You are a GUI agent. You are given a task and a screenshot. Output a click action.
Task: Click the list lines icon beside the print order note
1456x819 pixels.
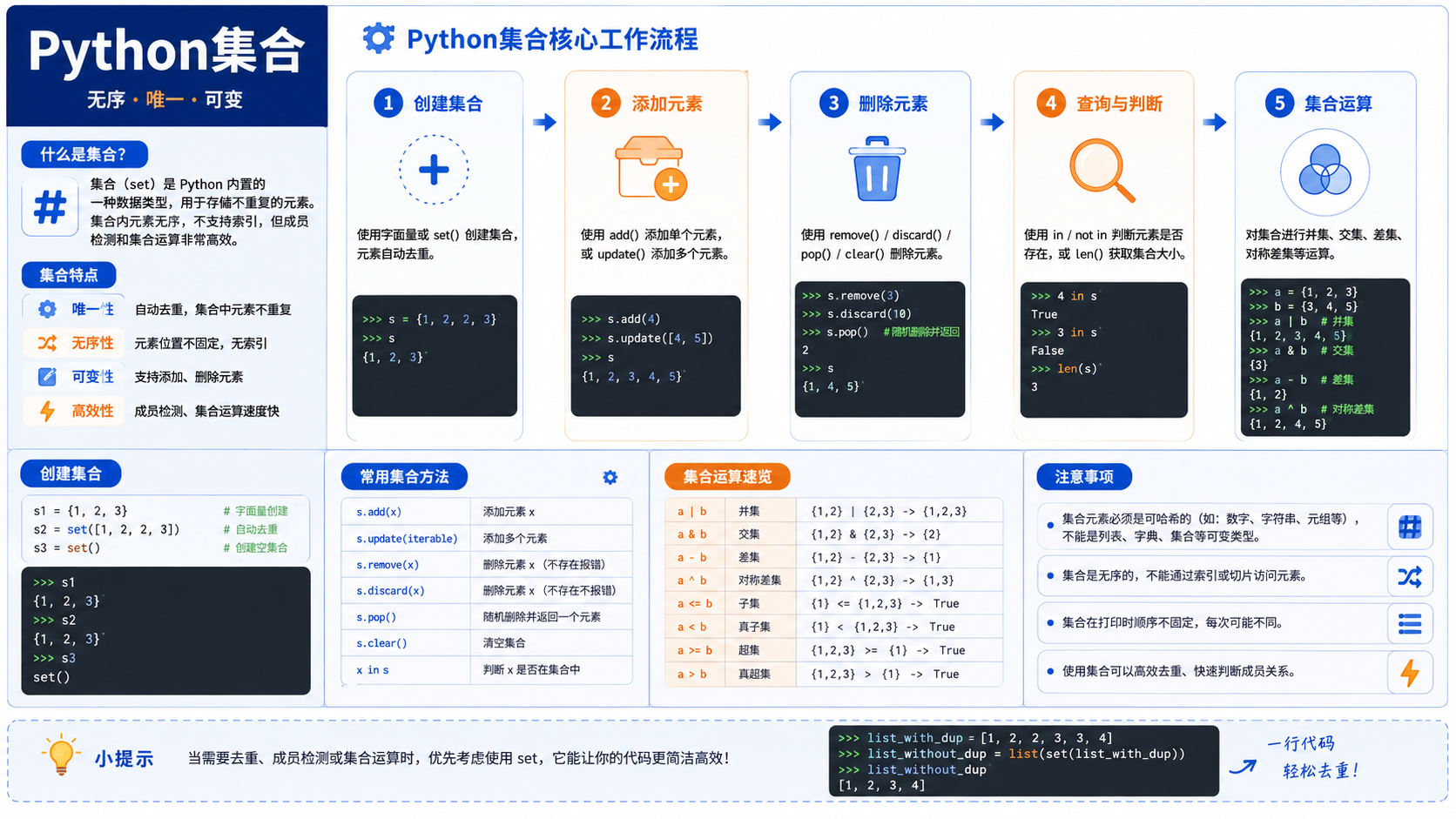(1410, 623)
